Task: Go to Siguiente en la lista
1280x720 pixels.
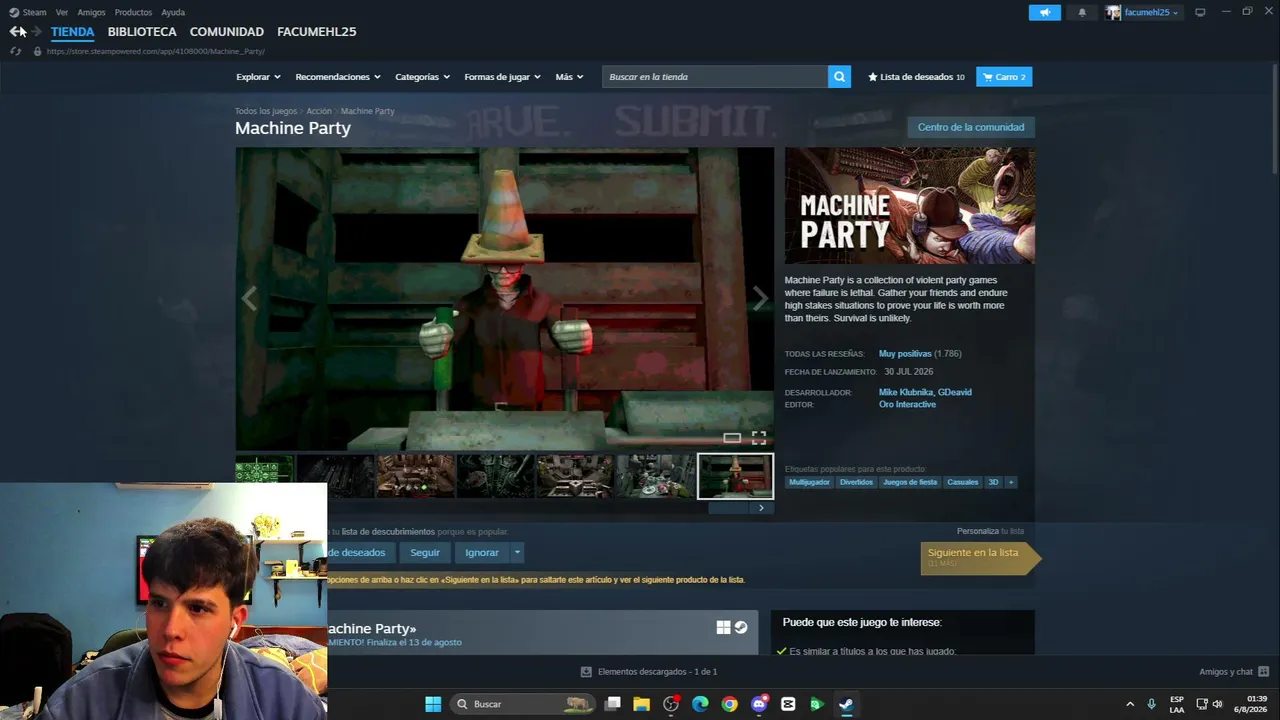Action: (980, 557)
